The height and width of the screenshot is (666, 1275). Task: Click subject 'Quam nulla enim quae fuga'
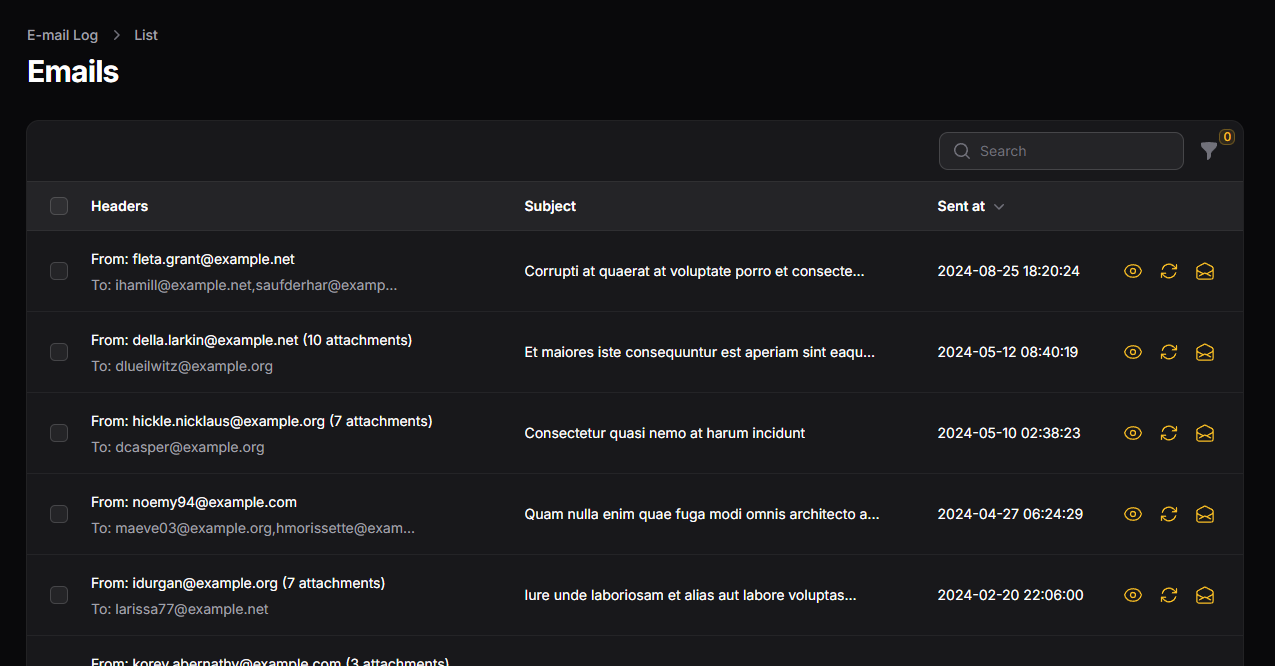(x=702, y=514)
